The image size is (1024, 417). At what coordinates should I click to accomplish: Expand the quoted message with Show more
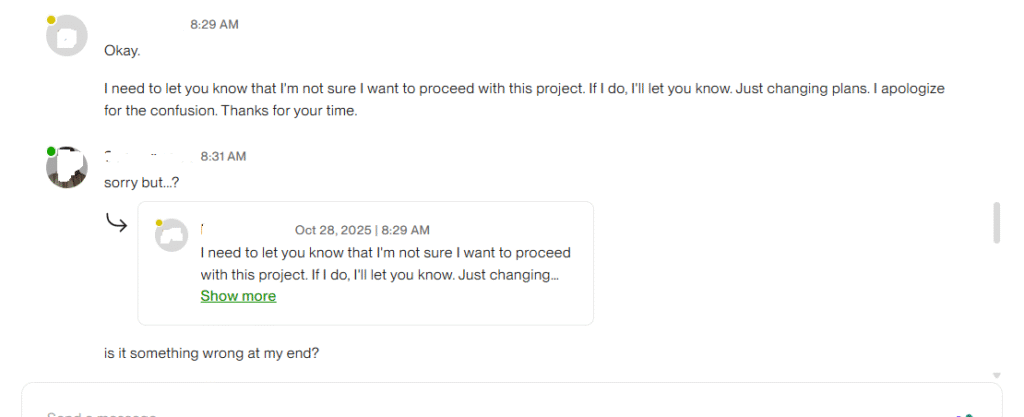click(x=238, y=296)
